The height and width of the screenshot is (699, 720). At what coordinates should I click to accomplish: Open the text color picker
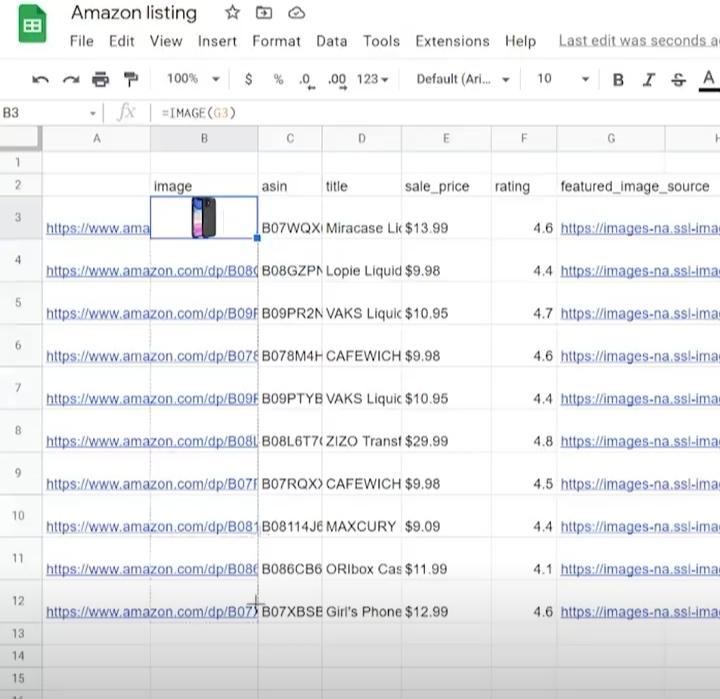coord(709,79)
